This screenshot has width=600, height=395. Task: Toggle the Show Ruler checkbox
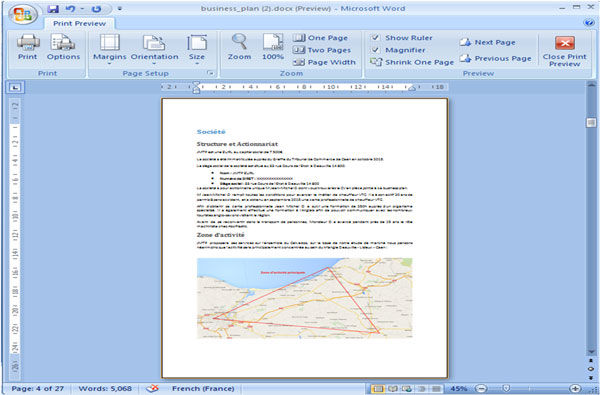(x=375, y=38)
